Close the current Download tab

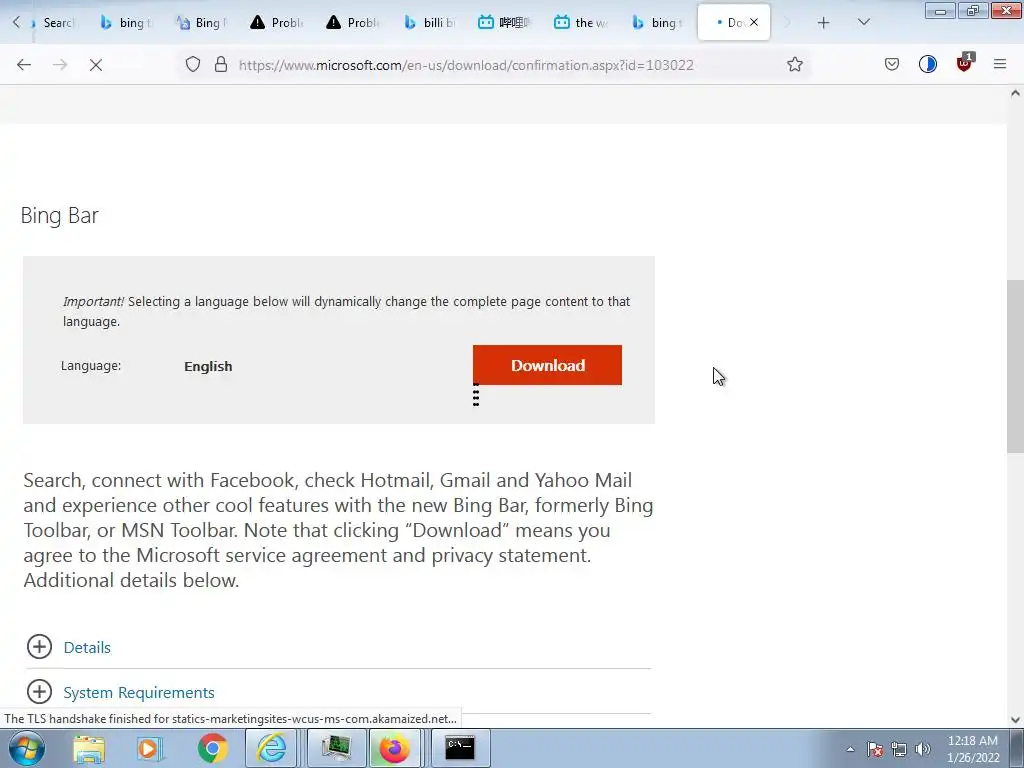(754, 22)
